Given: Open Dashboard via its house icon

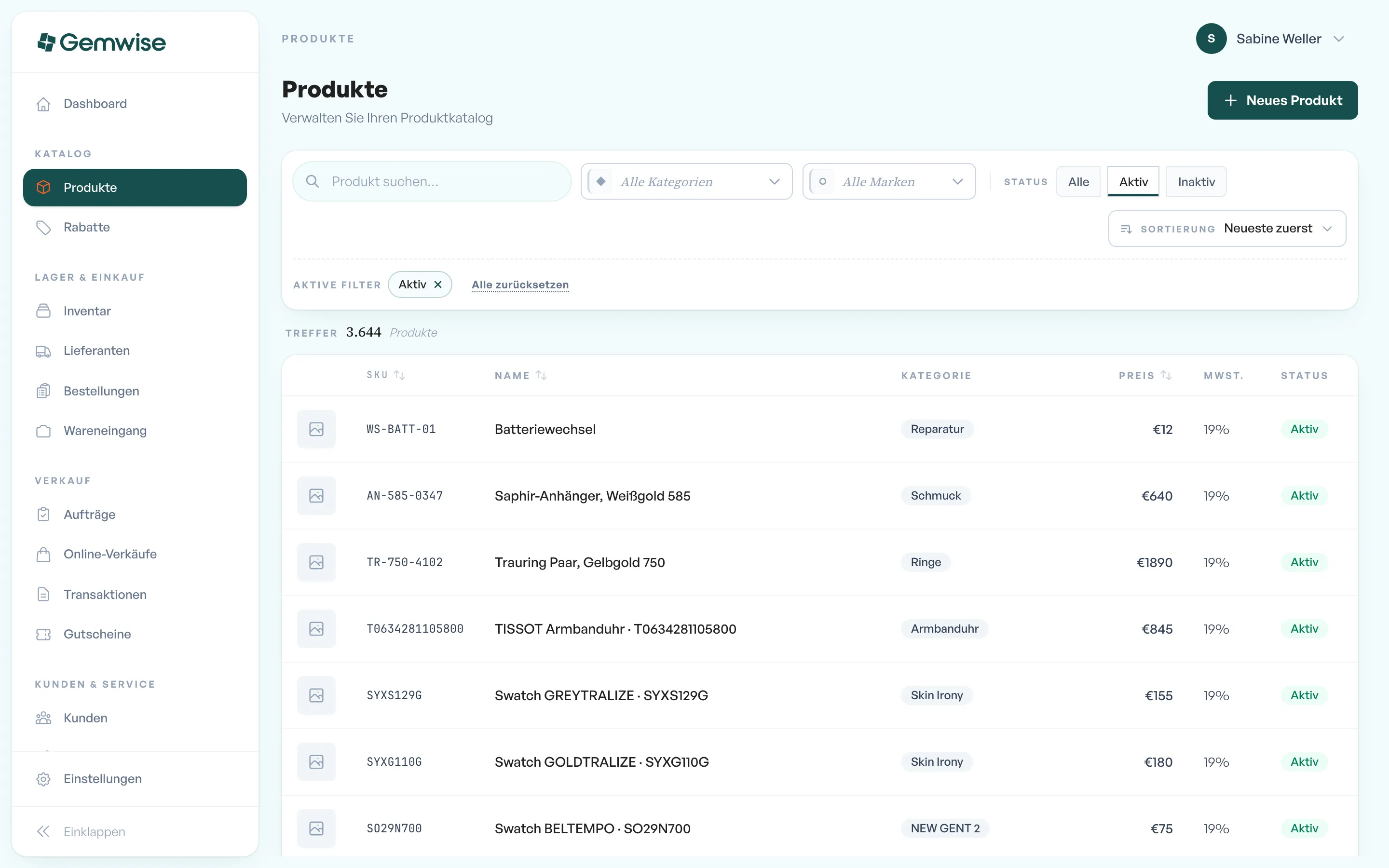Looking at the screenshot, I should (43, 104).
